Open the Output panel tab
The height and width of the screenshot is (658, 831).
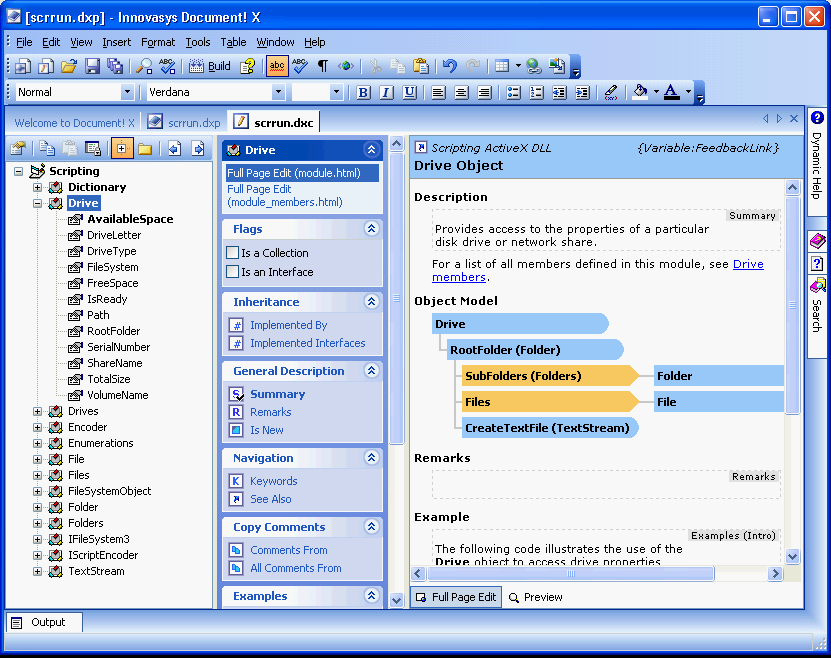coord(43,622)
